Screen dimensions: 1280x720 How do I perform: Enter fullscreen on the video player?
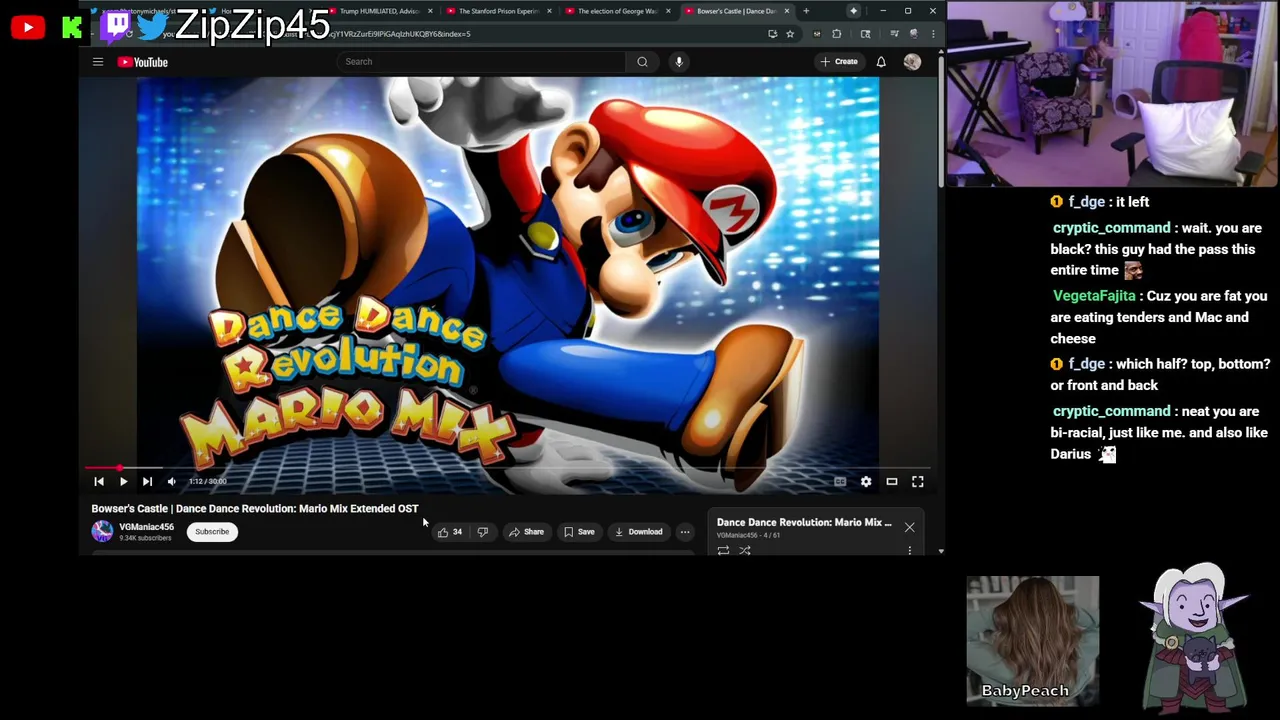(x=918, y=482)
